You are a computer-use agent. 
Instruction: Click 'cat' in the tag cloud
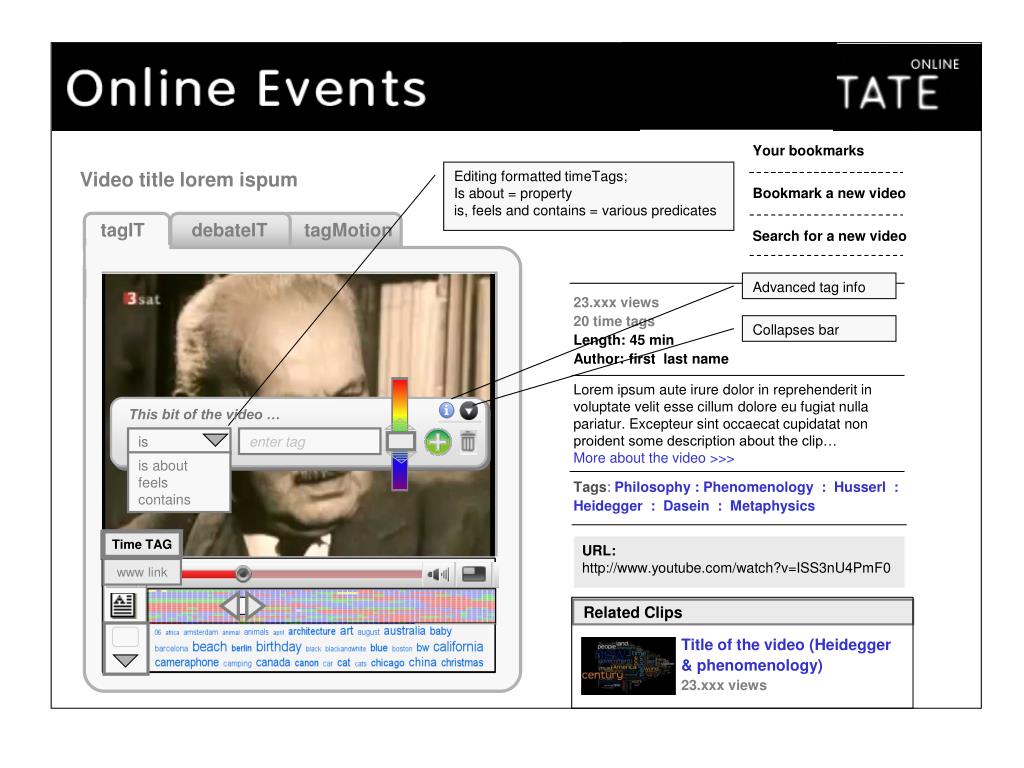click(x=344, y=662)
